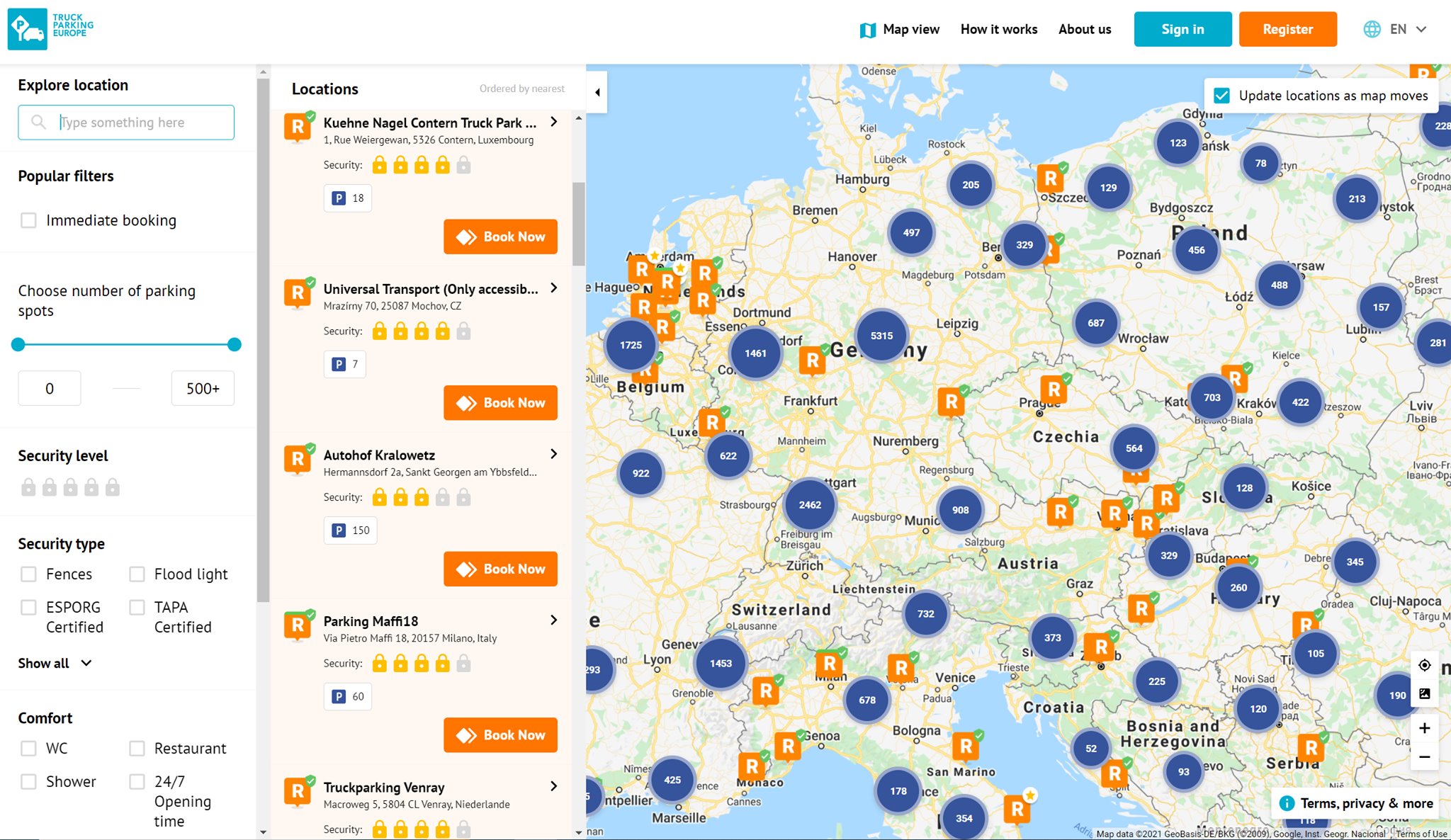
Task: Open the EN language dropdown
Action: tap(1396, 29)
